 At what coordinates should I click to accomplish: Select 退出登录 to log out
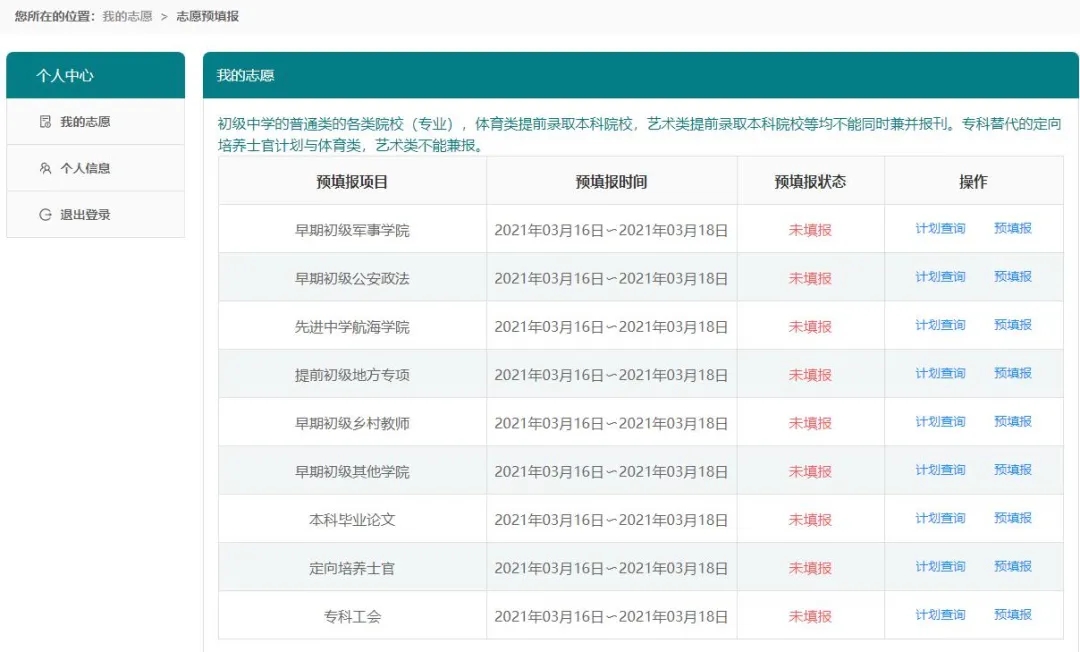click(85, 215)
